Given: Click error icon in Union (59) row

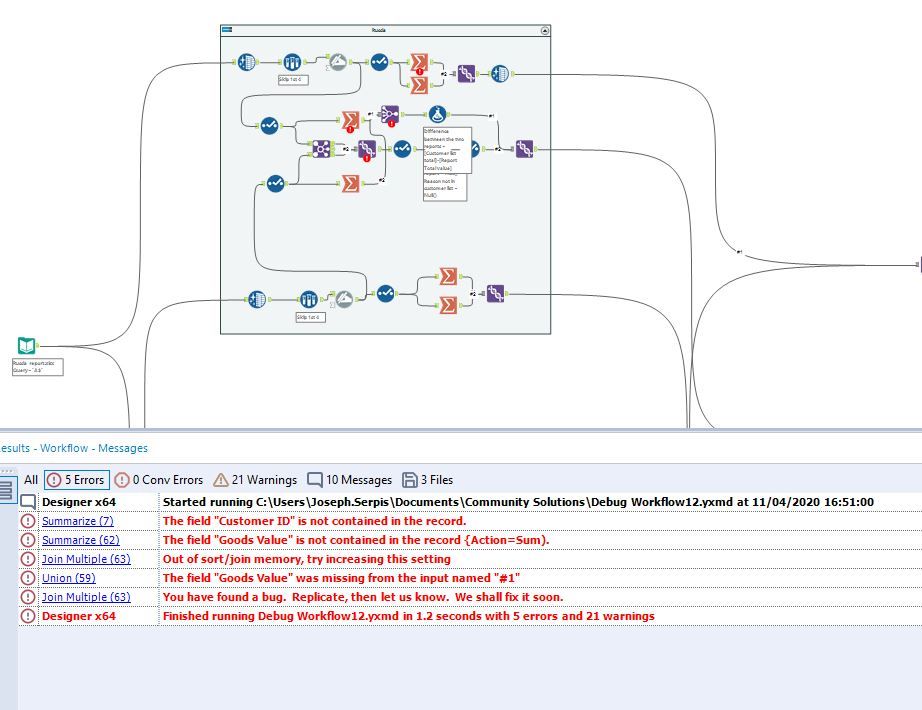Looking at the screenshot, I should click(x=28, y=578).
